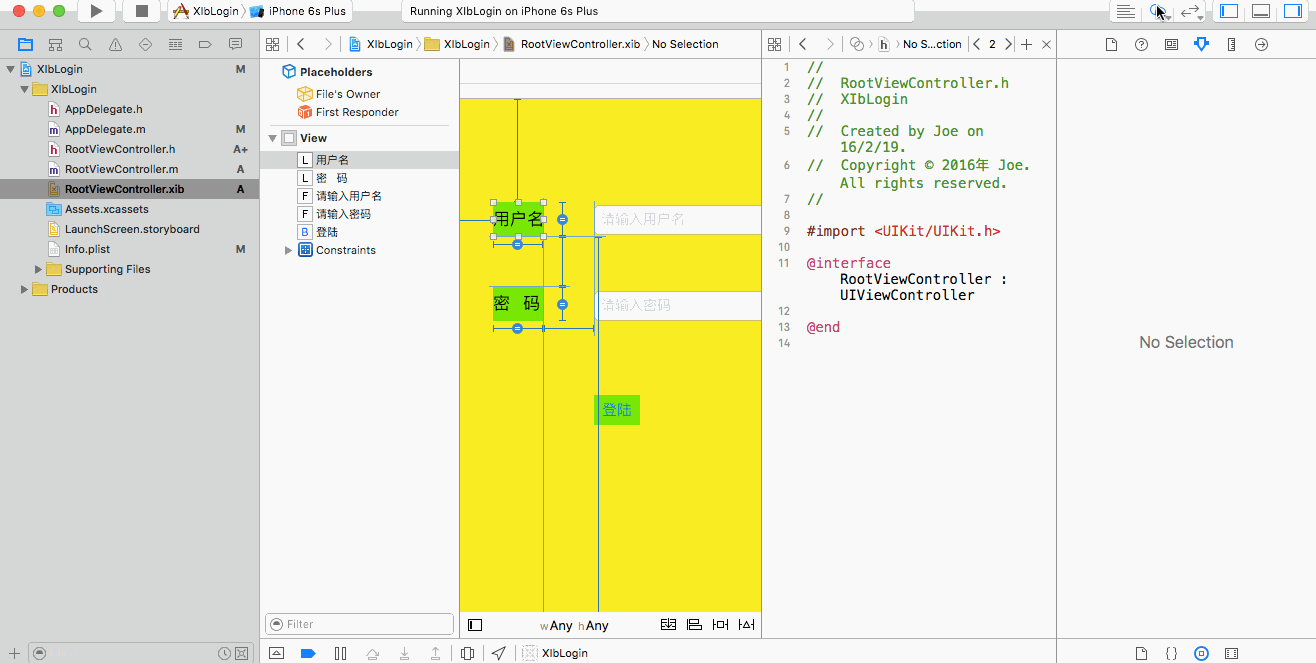Open wAny hAny size class selector

[574, 626]
